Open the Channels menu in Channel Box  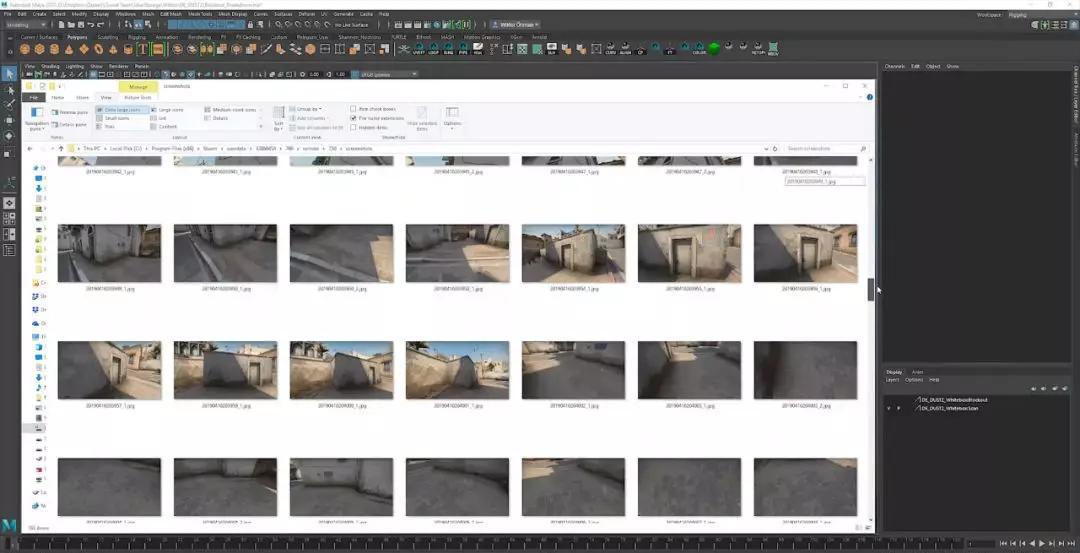click(895, 66)
